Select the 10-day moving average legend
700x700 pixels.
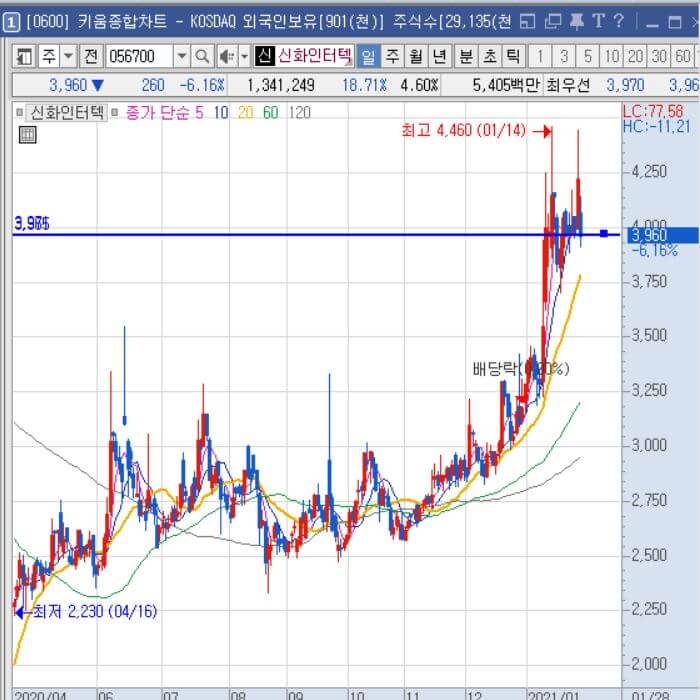point(221,112)
